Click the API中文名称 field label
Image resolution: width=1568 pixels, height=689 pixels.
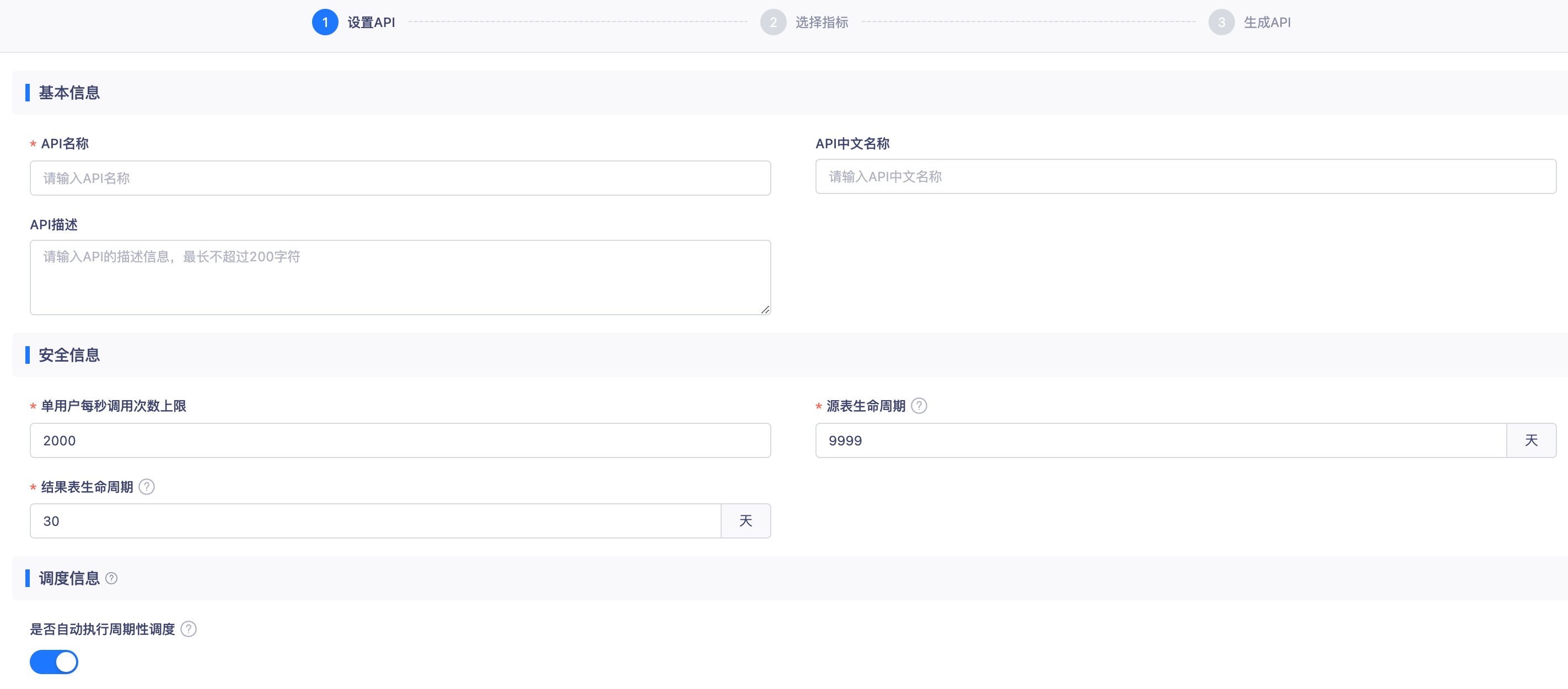852,144
